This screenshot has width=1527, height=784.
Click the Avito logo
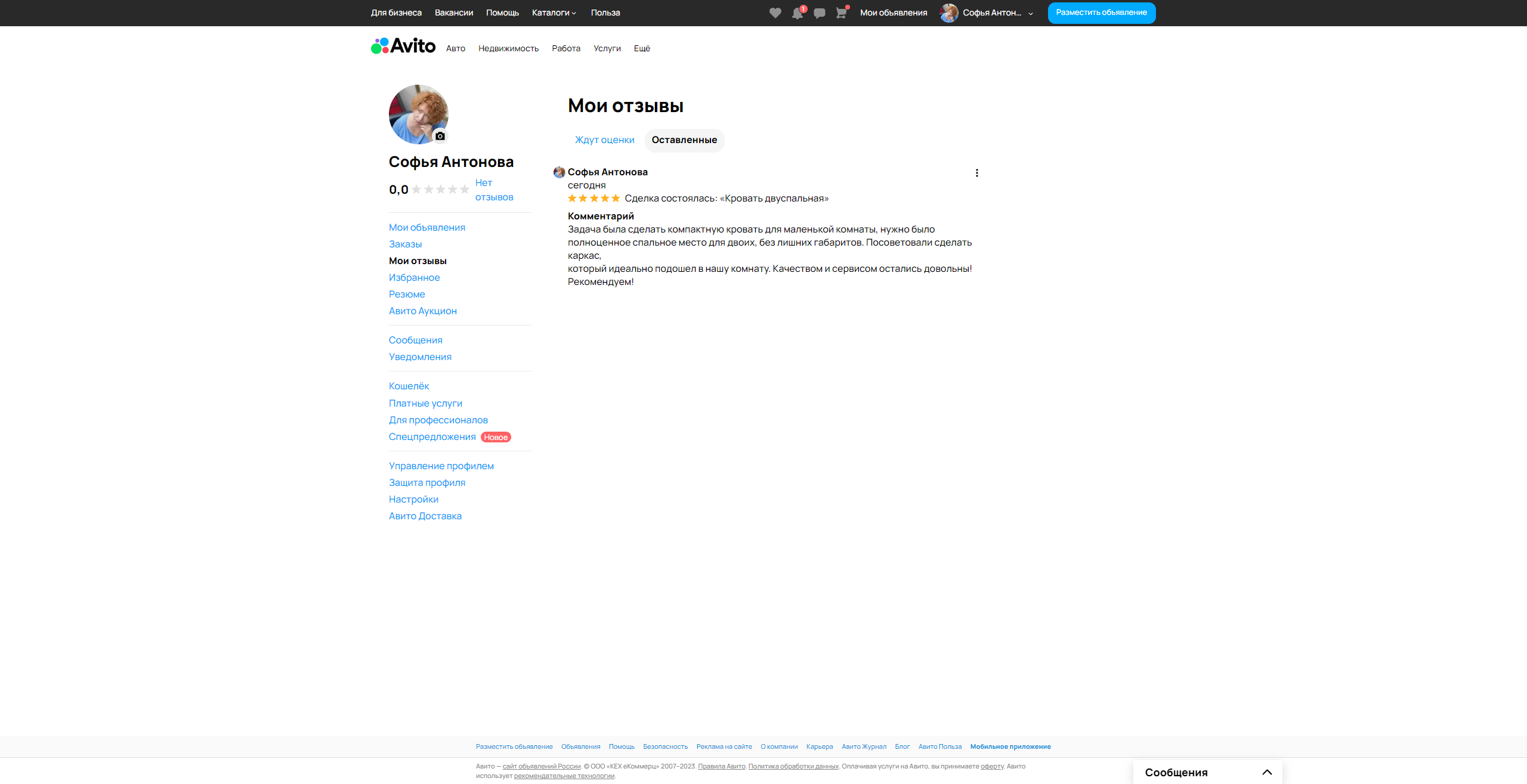[x=403, y=46]
